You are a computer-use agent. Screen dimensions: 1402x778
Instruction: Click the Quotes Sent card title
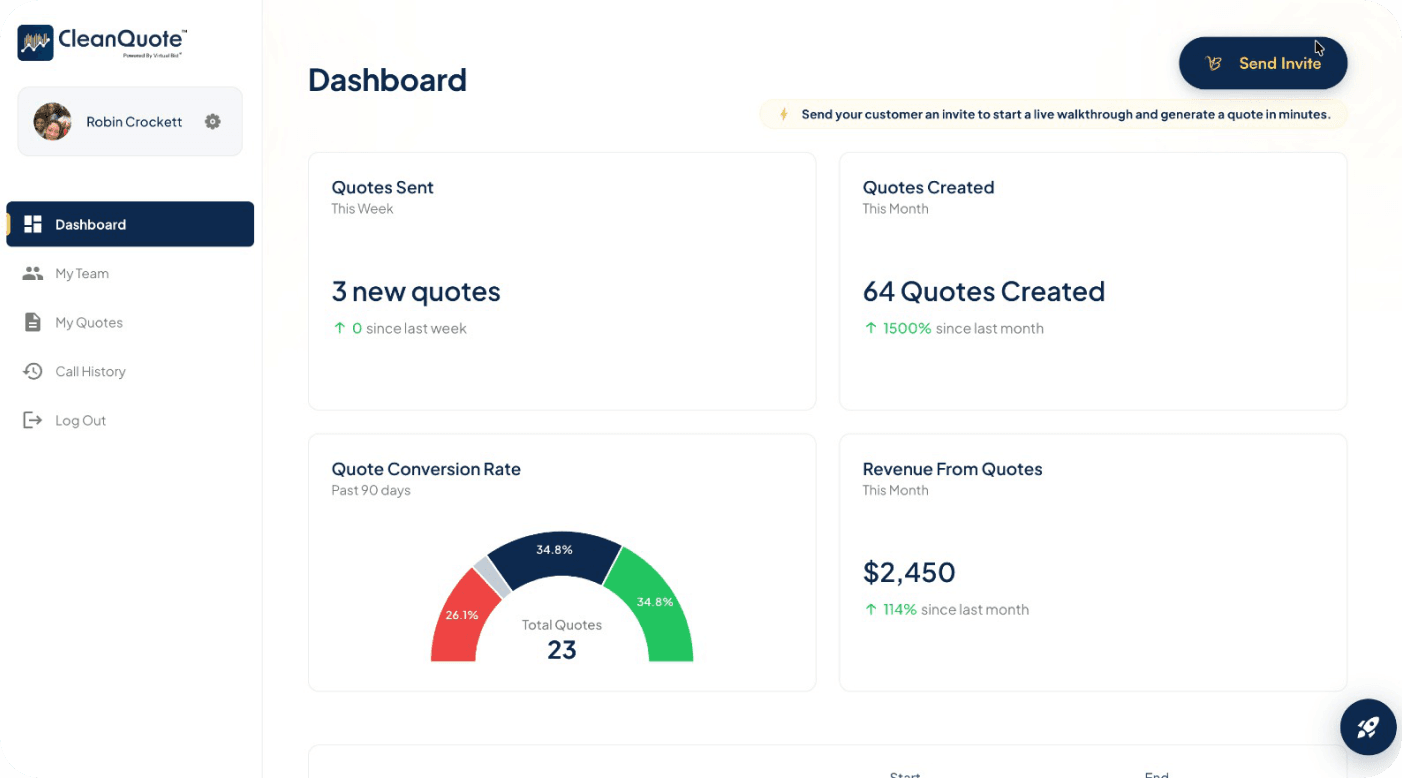[x=382, y=187]
